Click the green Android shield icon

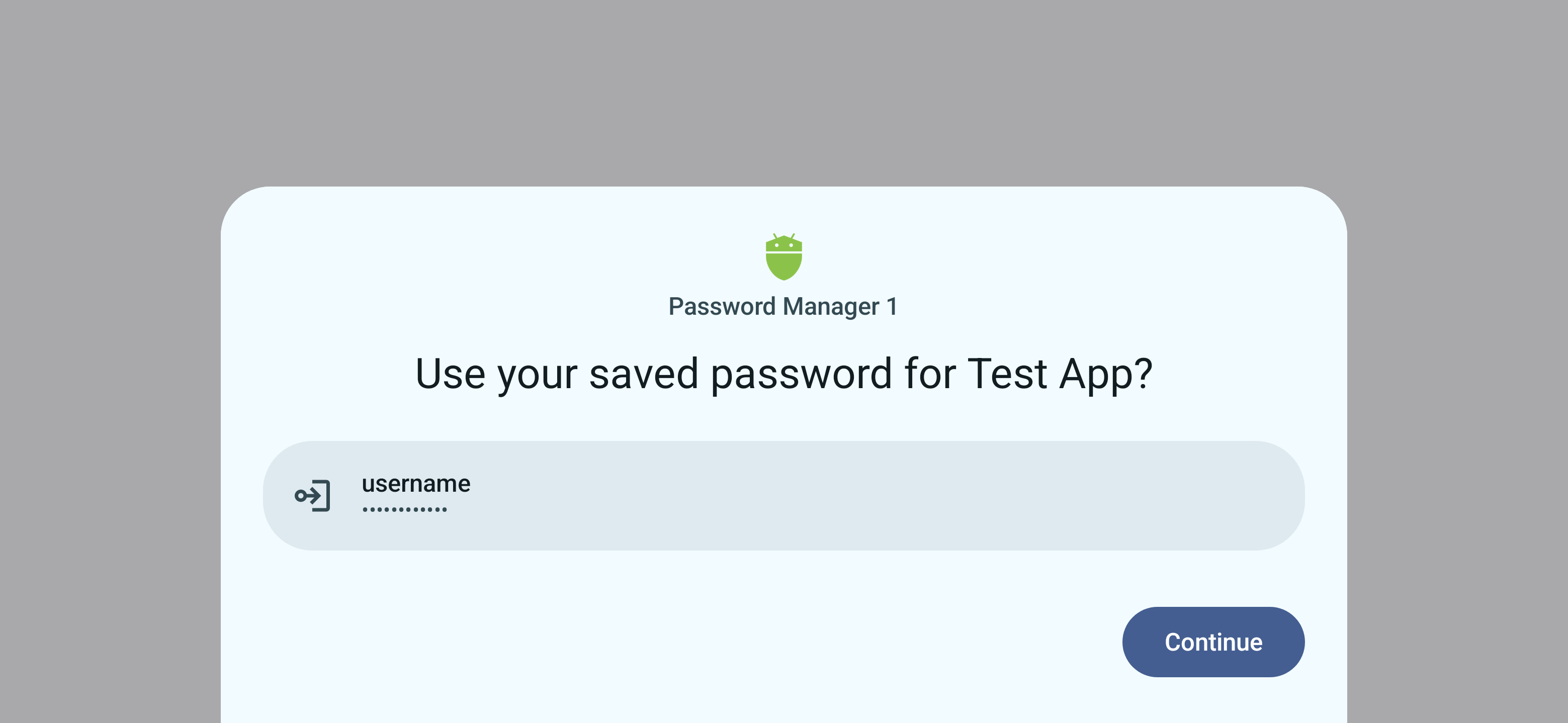click(783, 257)
